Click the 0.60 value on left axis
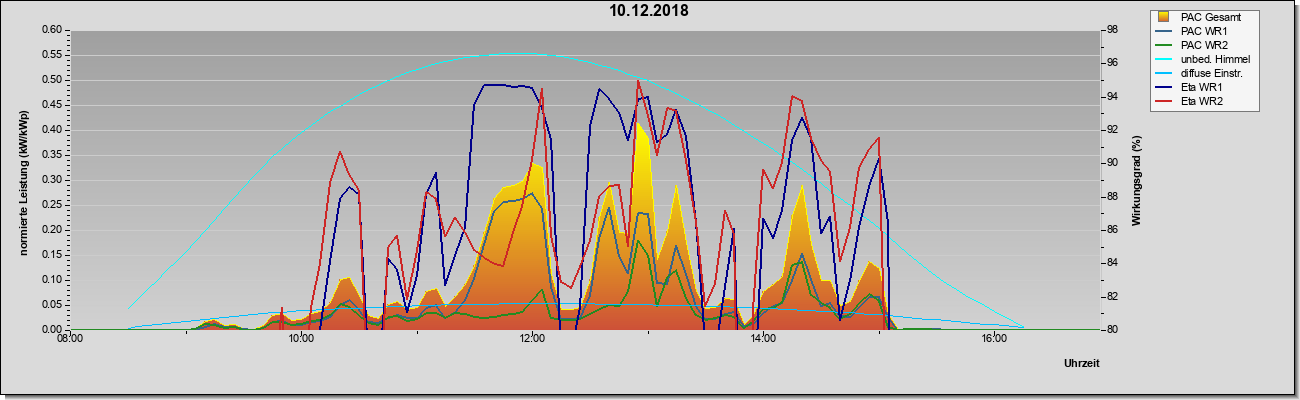The width and height of the screenshot is (1300, 400). 52,30
